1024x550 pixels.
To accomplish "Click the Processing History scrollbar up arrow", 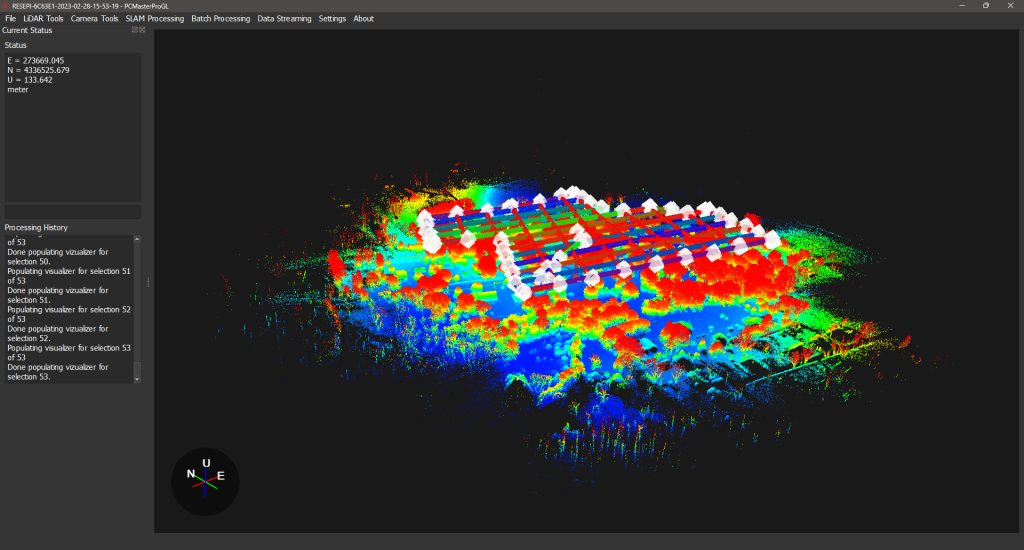I will (138, 240).
